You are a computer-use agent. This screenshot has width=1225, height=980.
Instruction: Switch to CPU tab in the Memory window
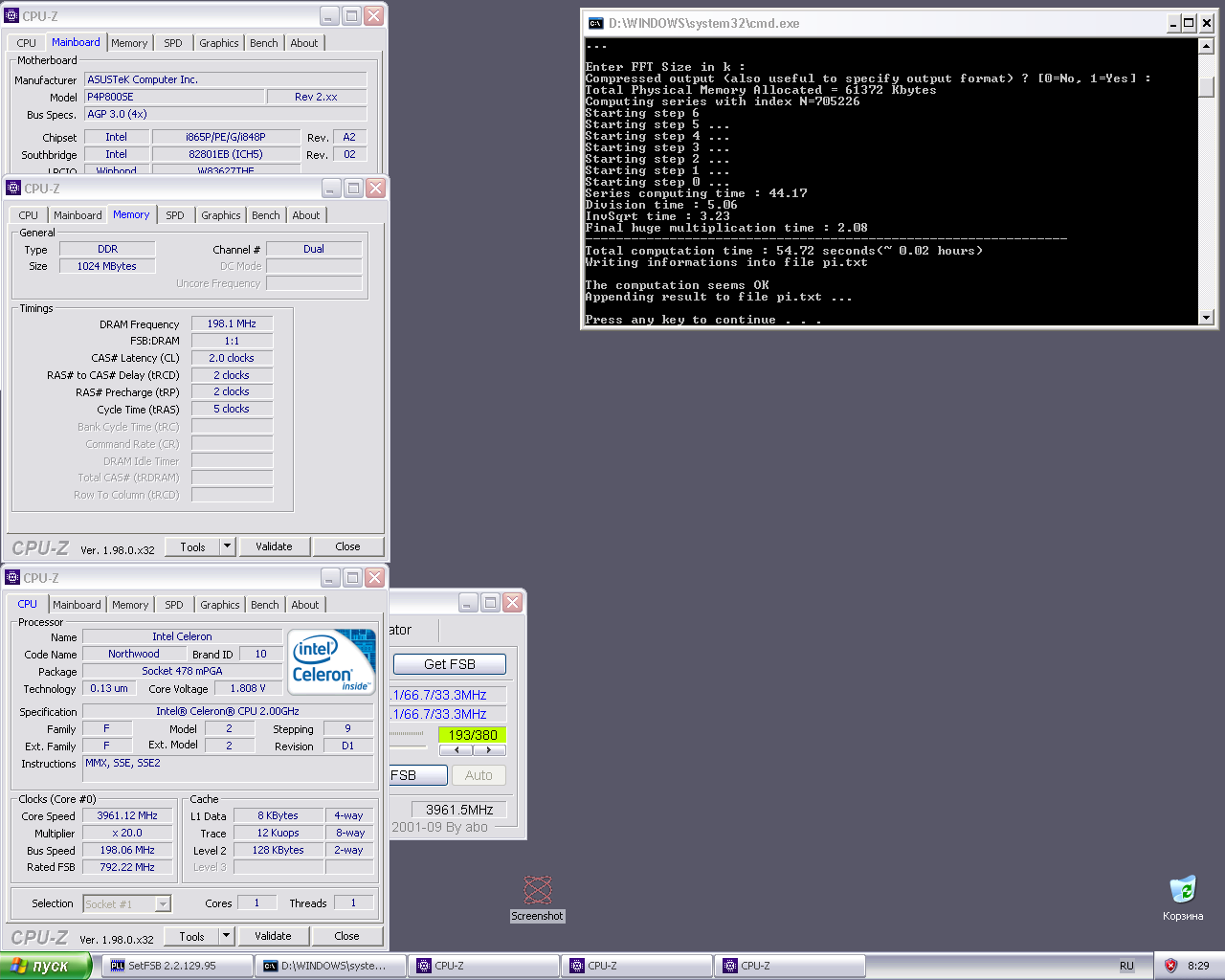(28, 215)
